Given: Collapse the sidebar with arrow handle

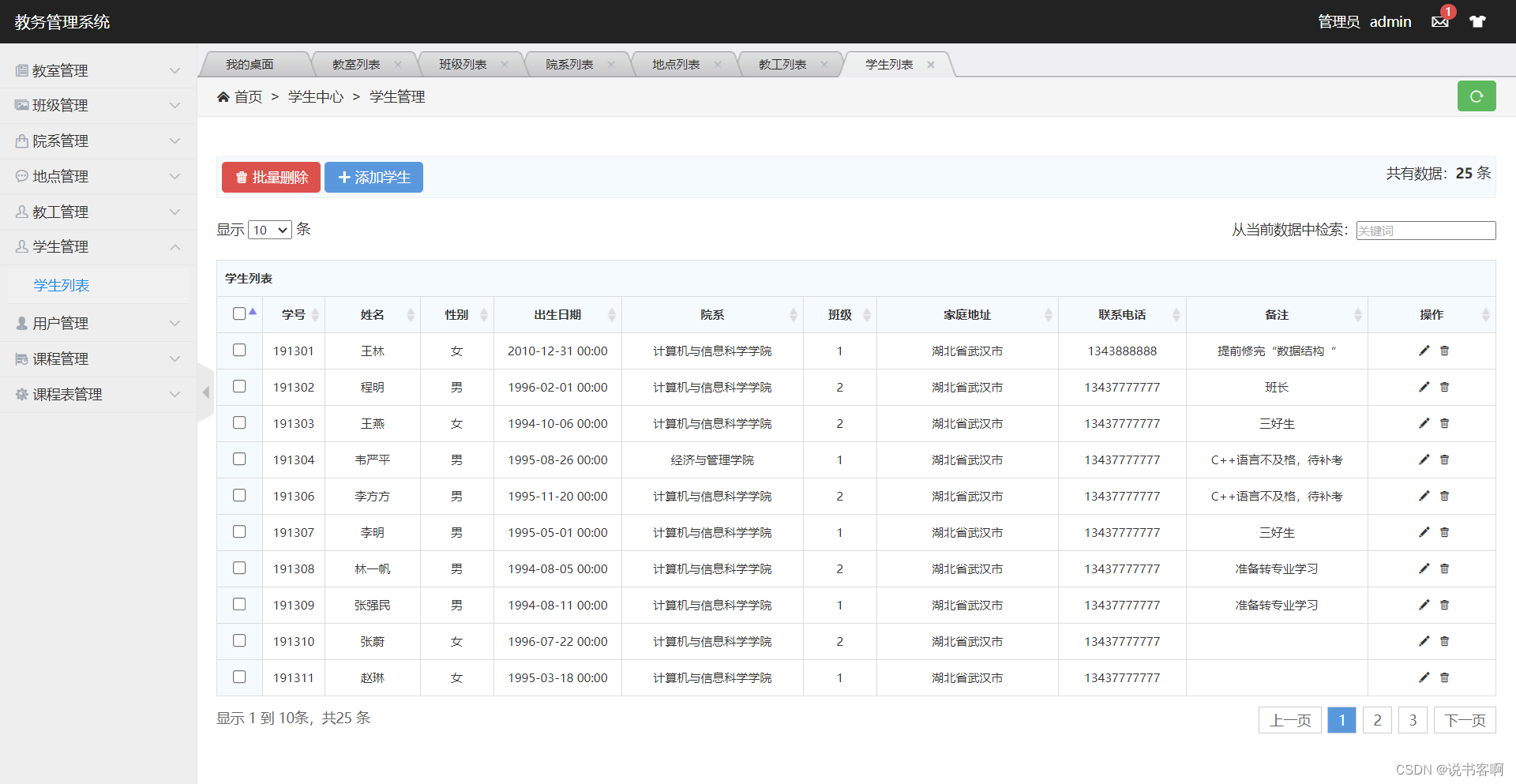Looking at the screenshot, I should coord(205,392).
